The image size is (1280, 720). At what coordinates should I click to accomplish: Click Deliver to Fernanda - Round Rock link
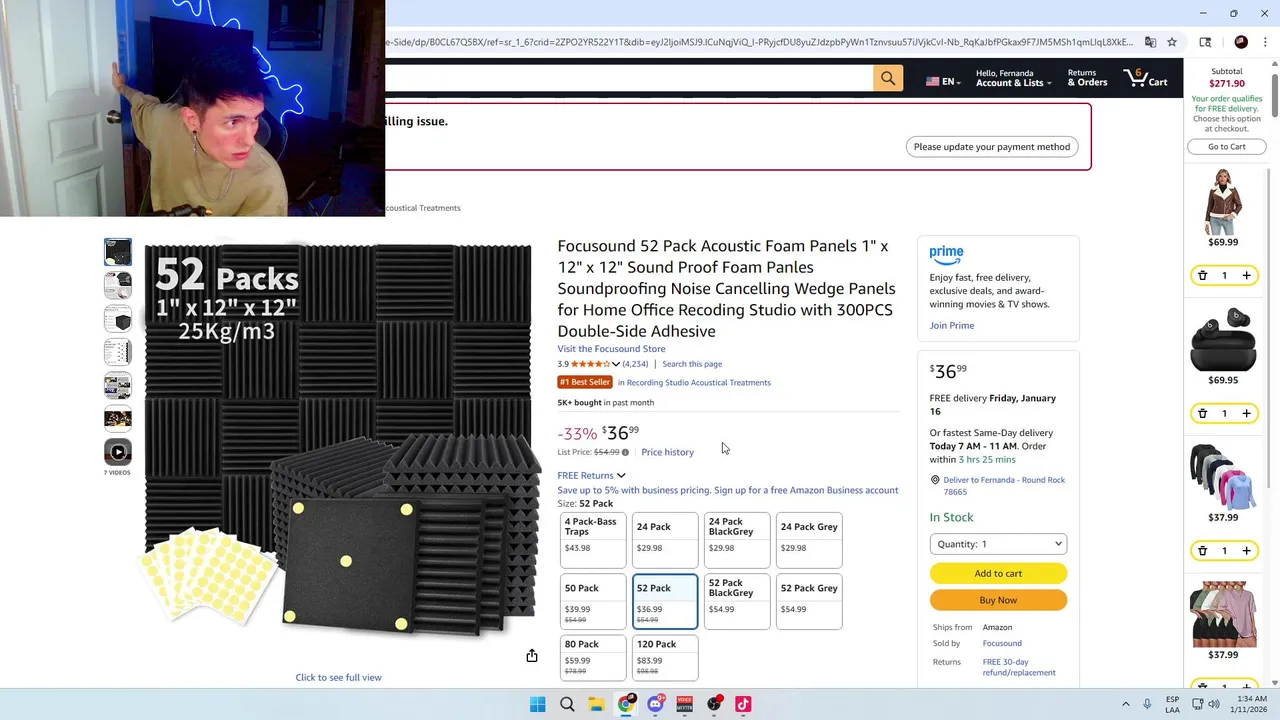[x=1004, y=486]
